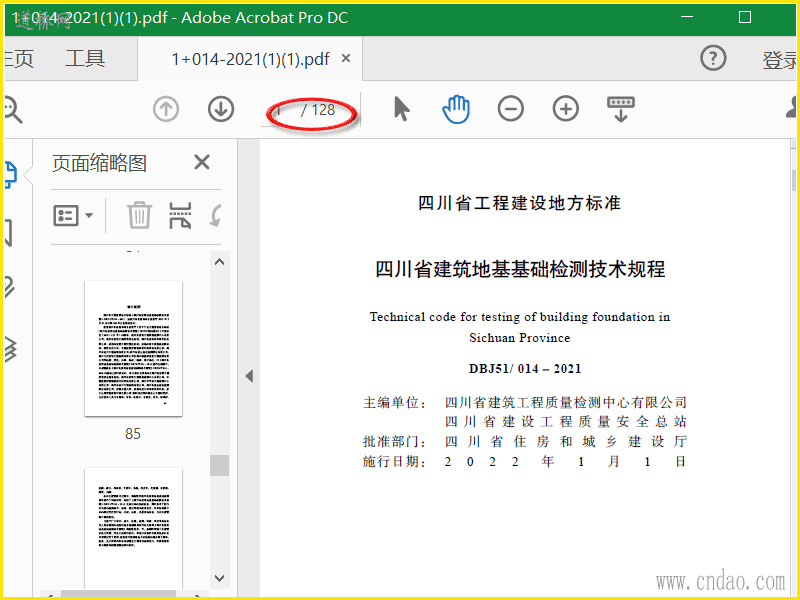Activate the hand pan tool
The image size is (800, 600).
coord(456,109)
